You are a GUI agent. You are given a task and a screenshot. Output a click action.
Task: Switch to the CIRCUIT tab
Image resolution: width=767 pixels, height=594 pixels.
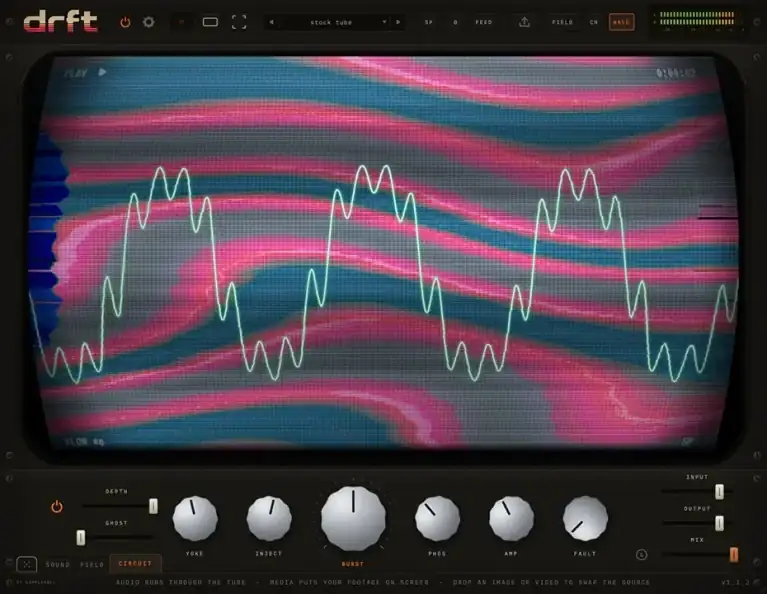(135, 564)
